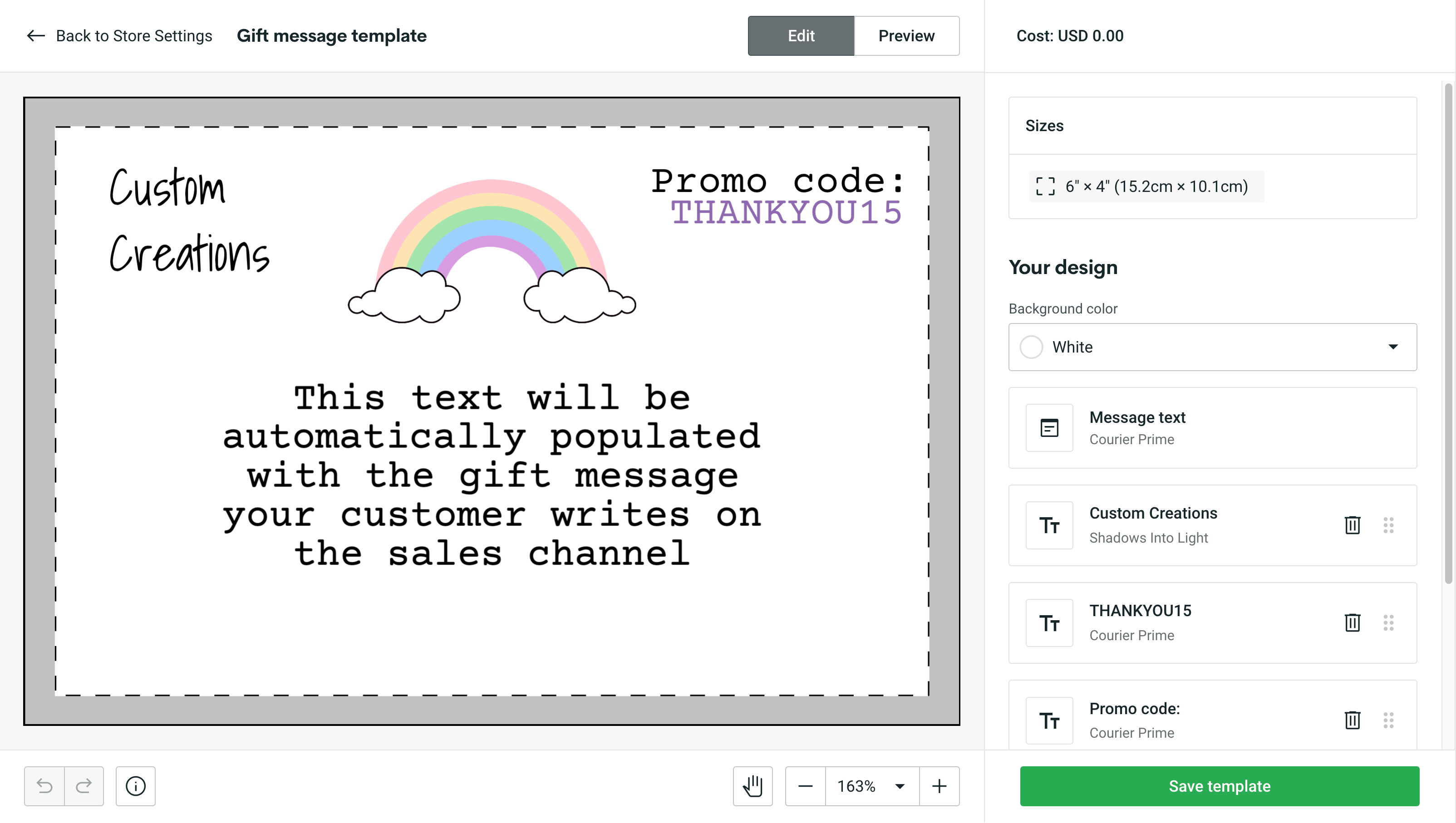Viewport: 1456px width, 823px height.
Task: Grab the THANKYOU15 layer drag handle
Action: tap(1390, 623)
